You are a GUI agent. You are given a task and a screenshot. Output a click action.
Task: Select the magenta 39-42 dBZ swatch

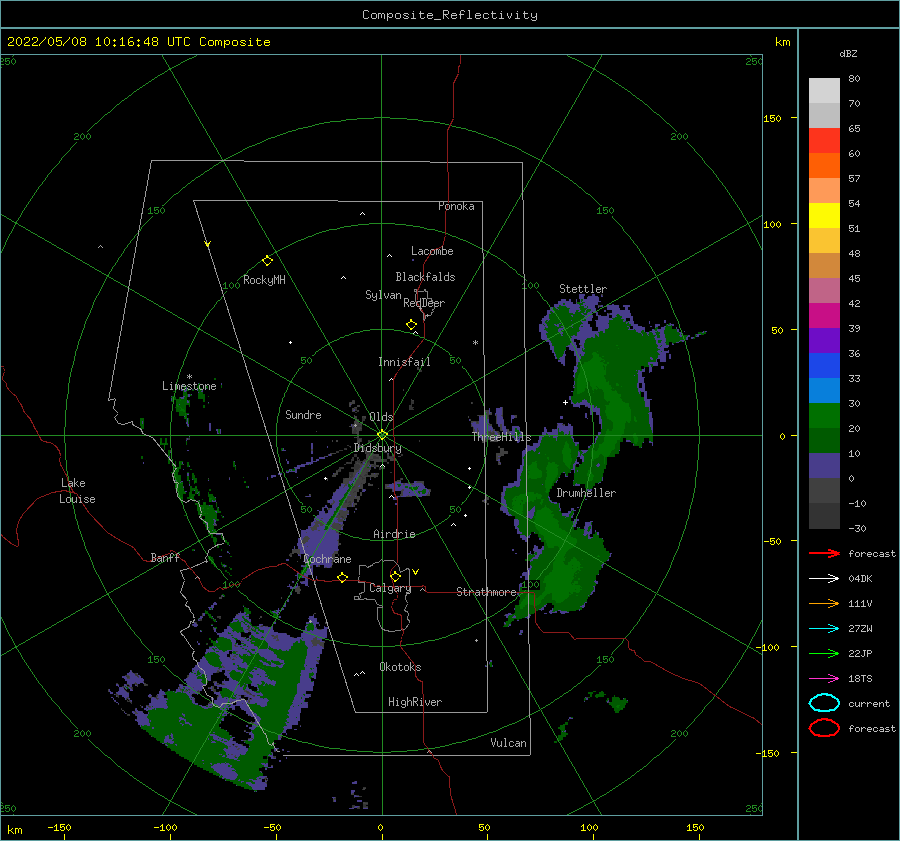(824, 315)
